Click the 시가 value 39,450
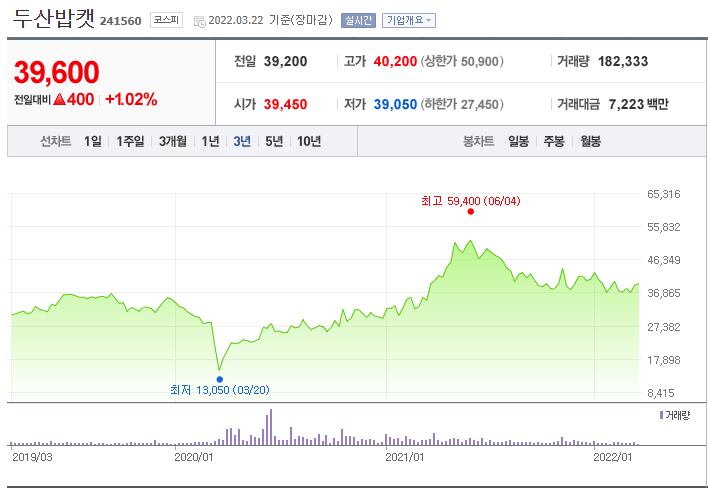Image resolution: width=708 pixels, height=488 pixels. coord(285,104)
